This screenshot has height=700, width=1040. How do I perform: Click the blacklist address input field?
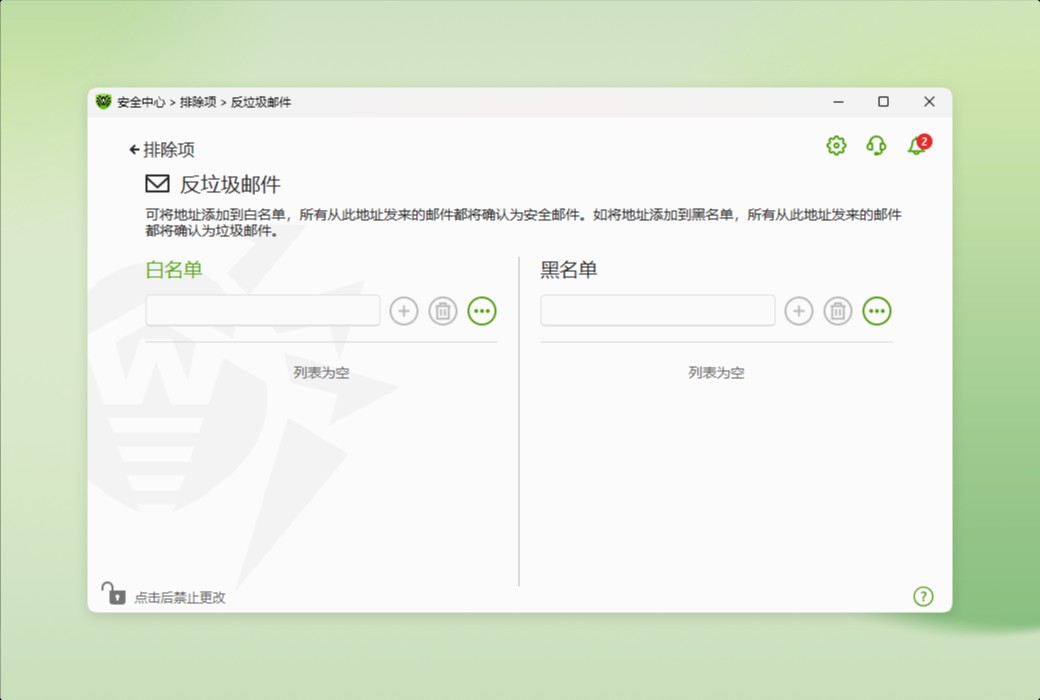click(657, 311)
